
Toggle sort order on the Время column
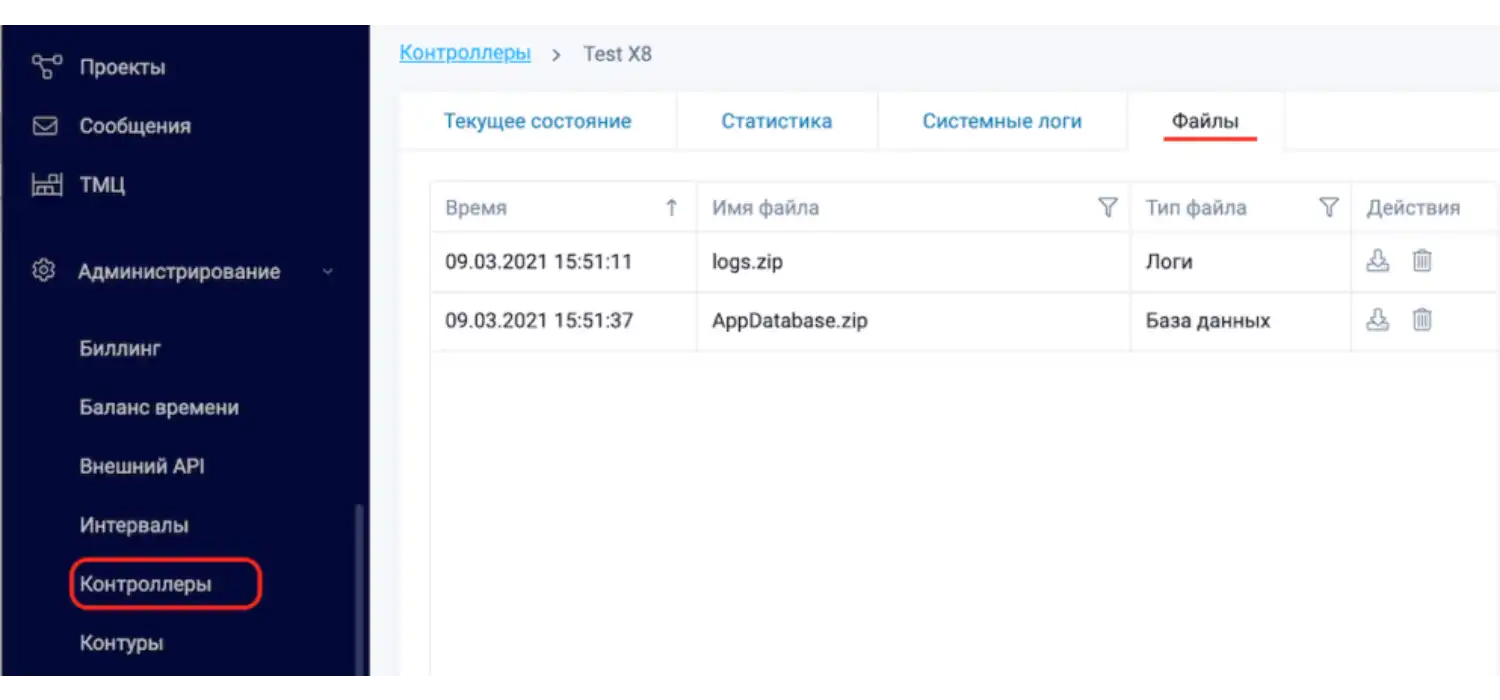pyautogui.click(x=672, y=207)
